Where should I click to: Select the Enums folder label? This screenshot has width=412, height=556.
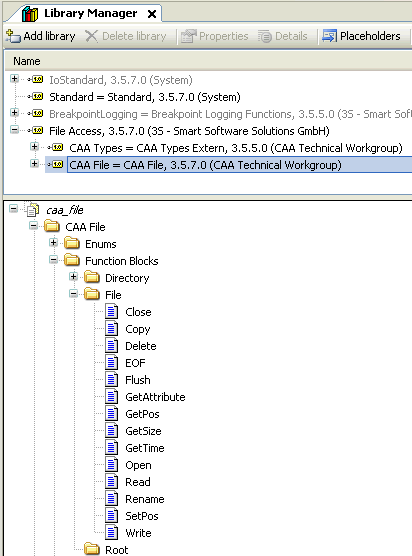(101, 244)
